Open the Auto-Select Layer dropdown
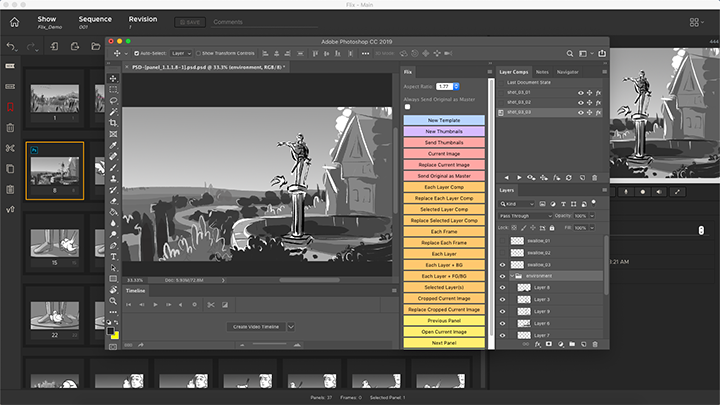Image resolution: width=720 pixels, height=405 pixels. coord(180,52)
